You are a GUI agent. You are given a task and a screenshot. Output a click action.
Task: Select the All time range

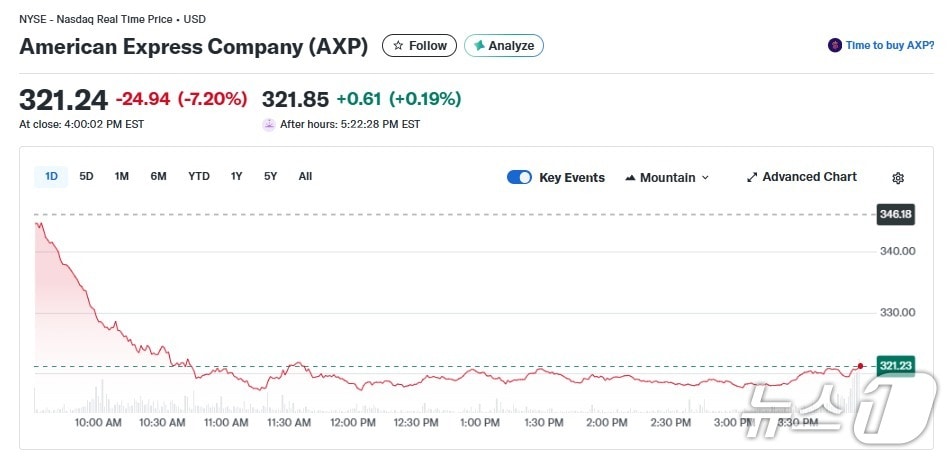point(305,176)
